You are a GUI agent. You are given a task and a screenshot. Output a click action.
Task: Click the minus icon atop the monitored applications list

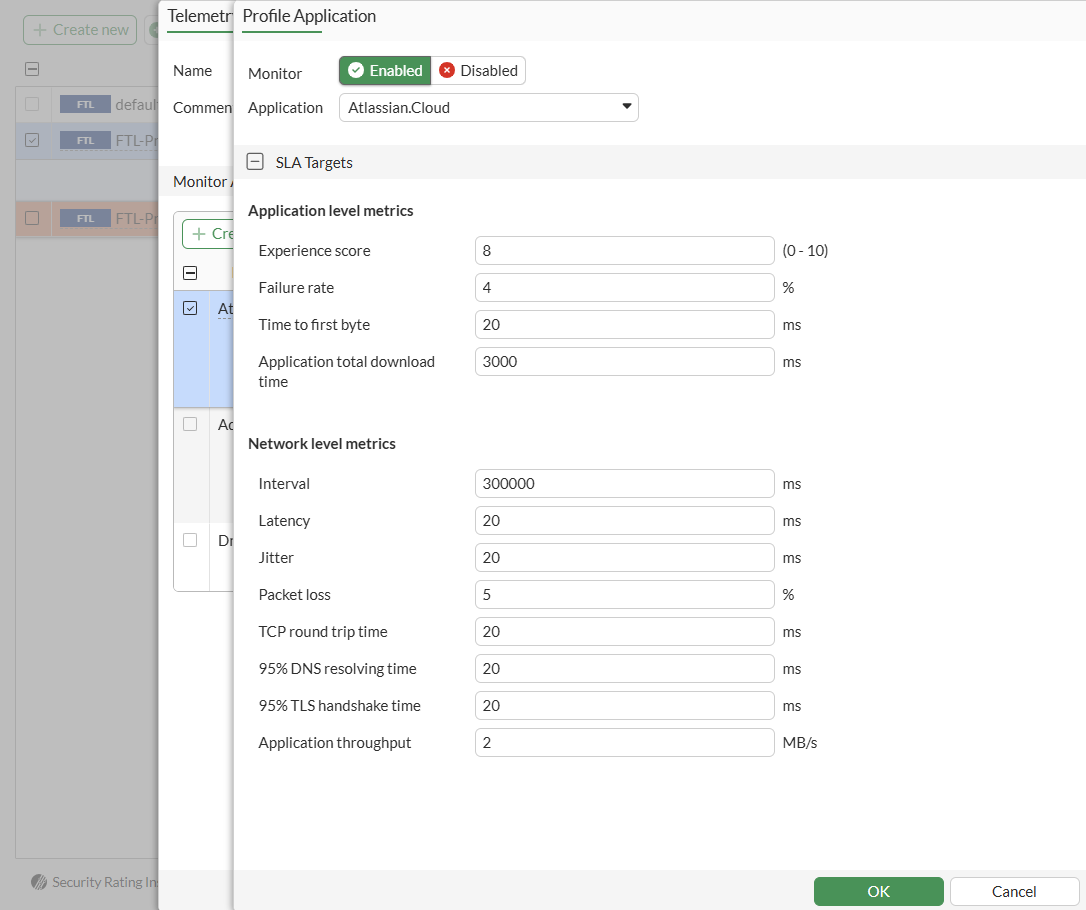[190, 273]
